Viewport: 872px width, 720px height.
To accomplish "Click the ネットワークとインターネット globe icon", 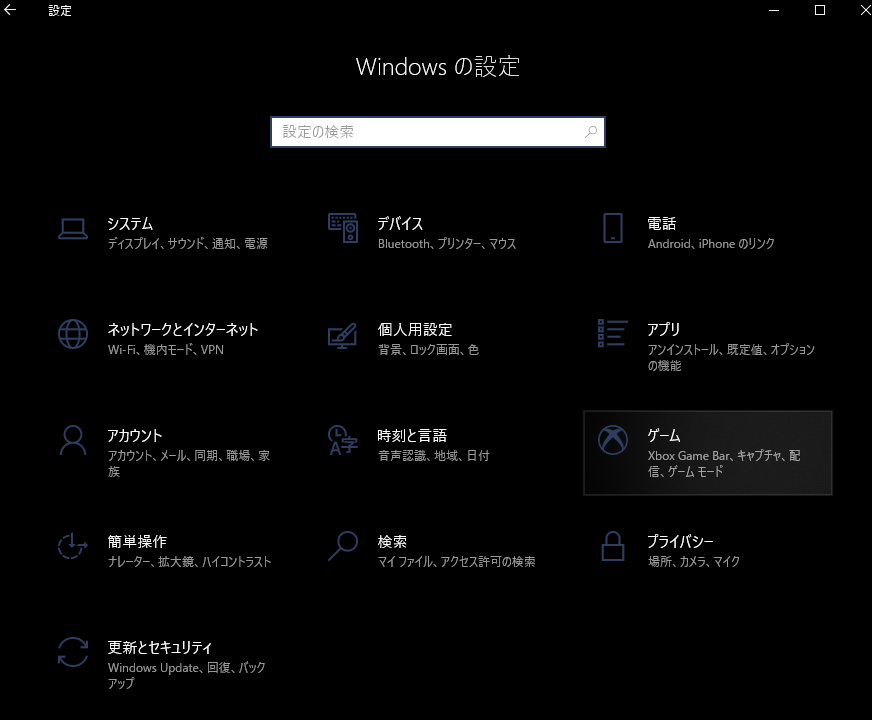I will point(73,334).
